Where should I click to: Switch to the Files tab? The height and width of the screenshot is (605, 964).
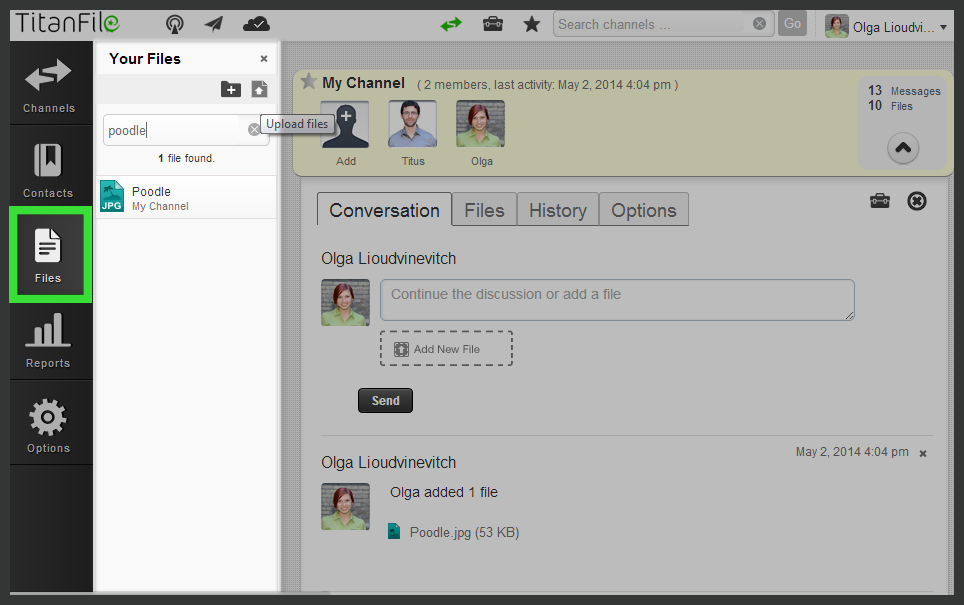click(x=484, y=210)
